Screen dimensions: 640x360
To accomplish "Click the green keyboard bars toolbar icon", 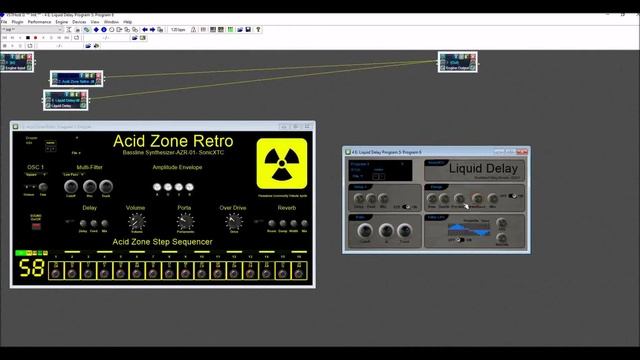I will 230,30.
